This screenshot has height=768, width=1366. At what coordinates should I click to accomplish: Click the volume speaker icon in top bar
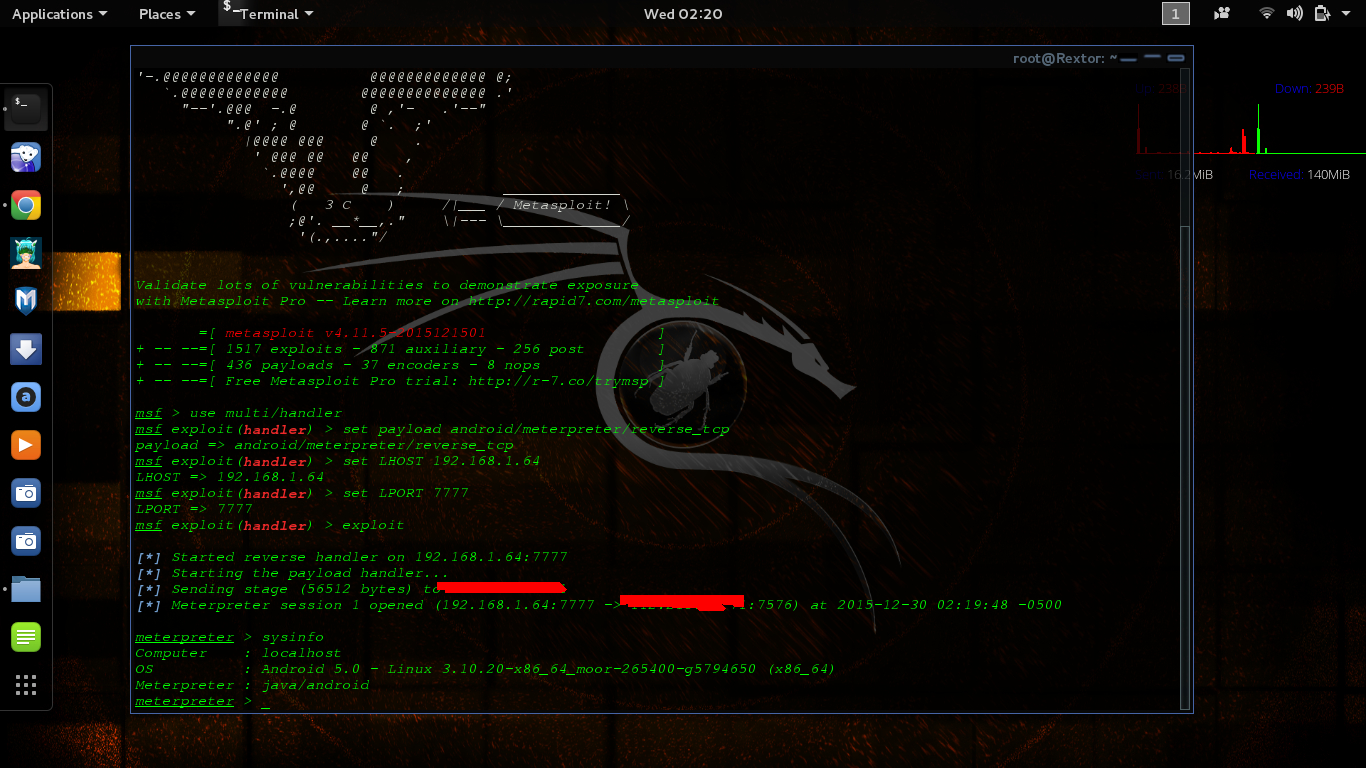pos(1295,13)
